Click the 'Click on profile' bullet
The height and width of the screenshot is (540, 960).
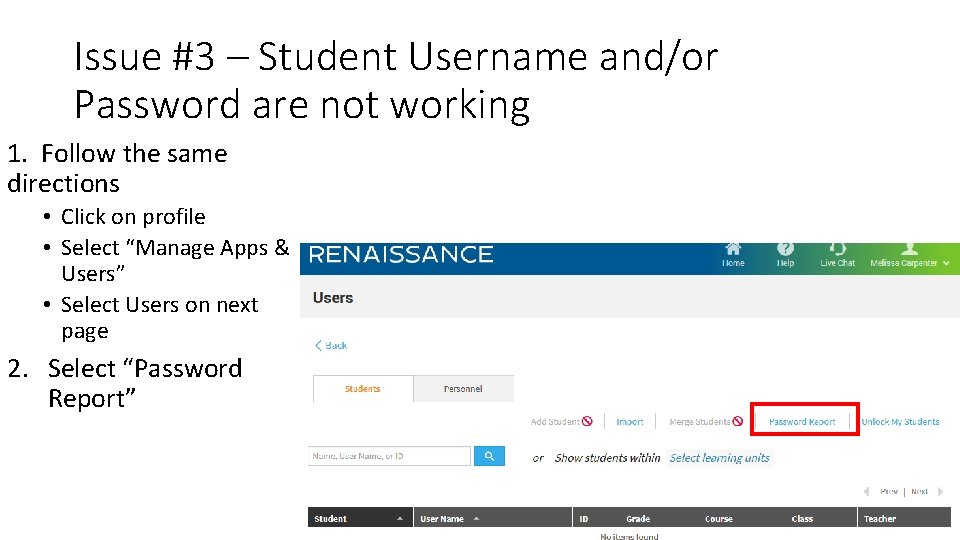point(133,217)
